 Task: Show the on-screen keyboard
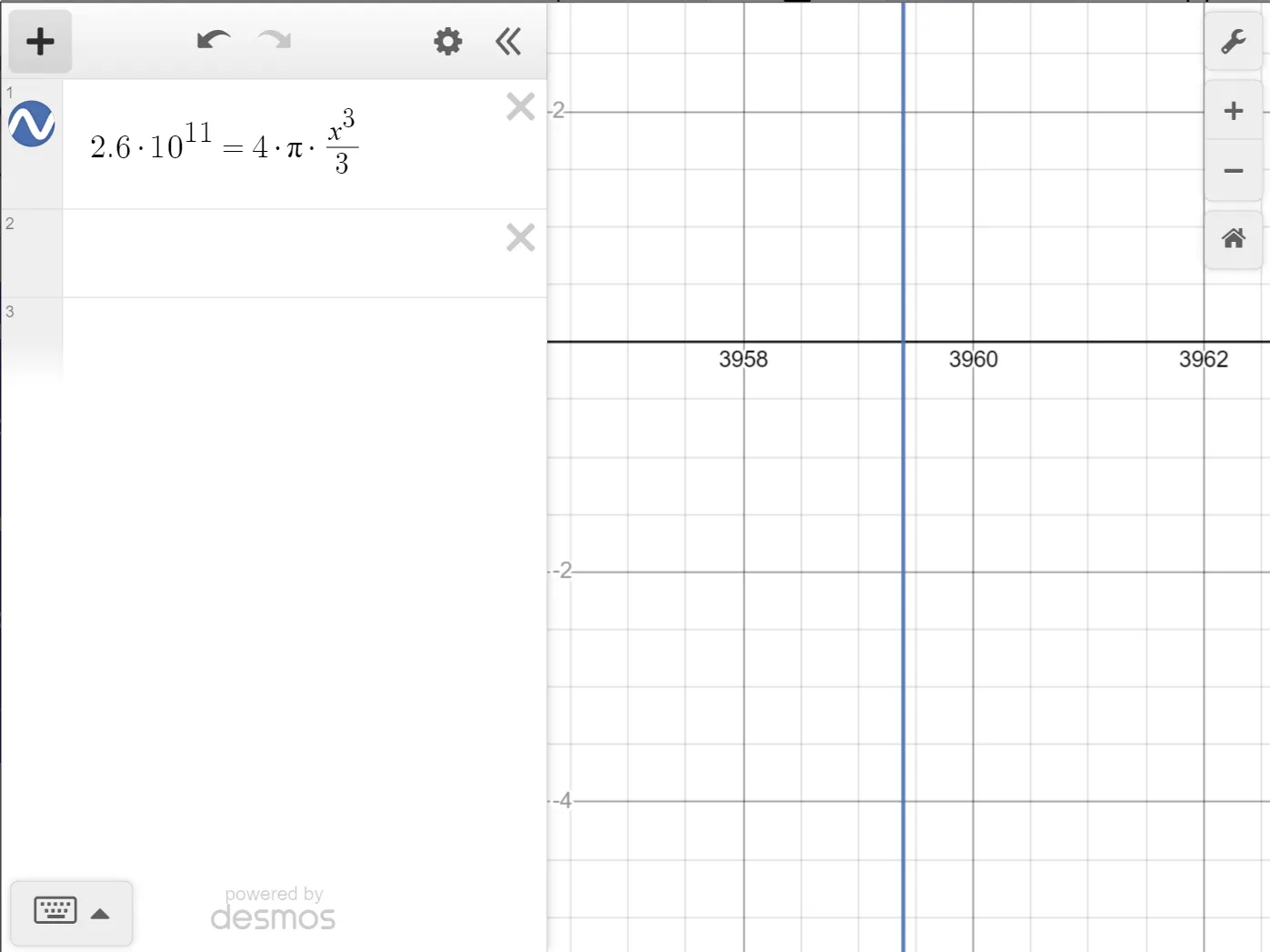click(x=55, y=910)
